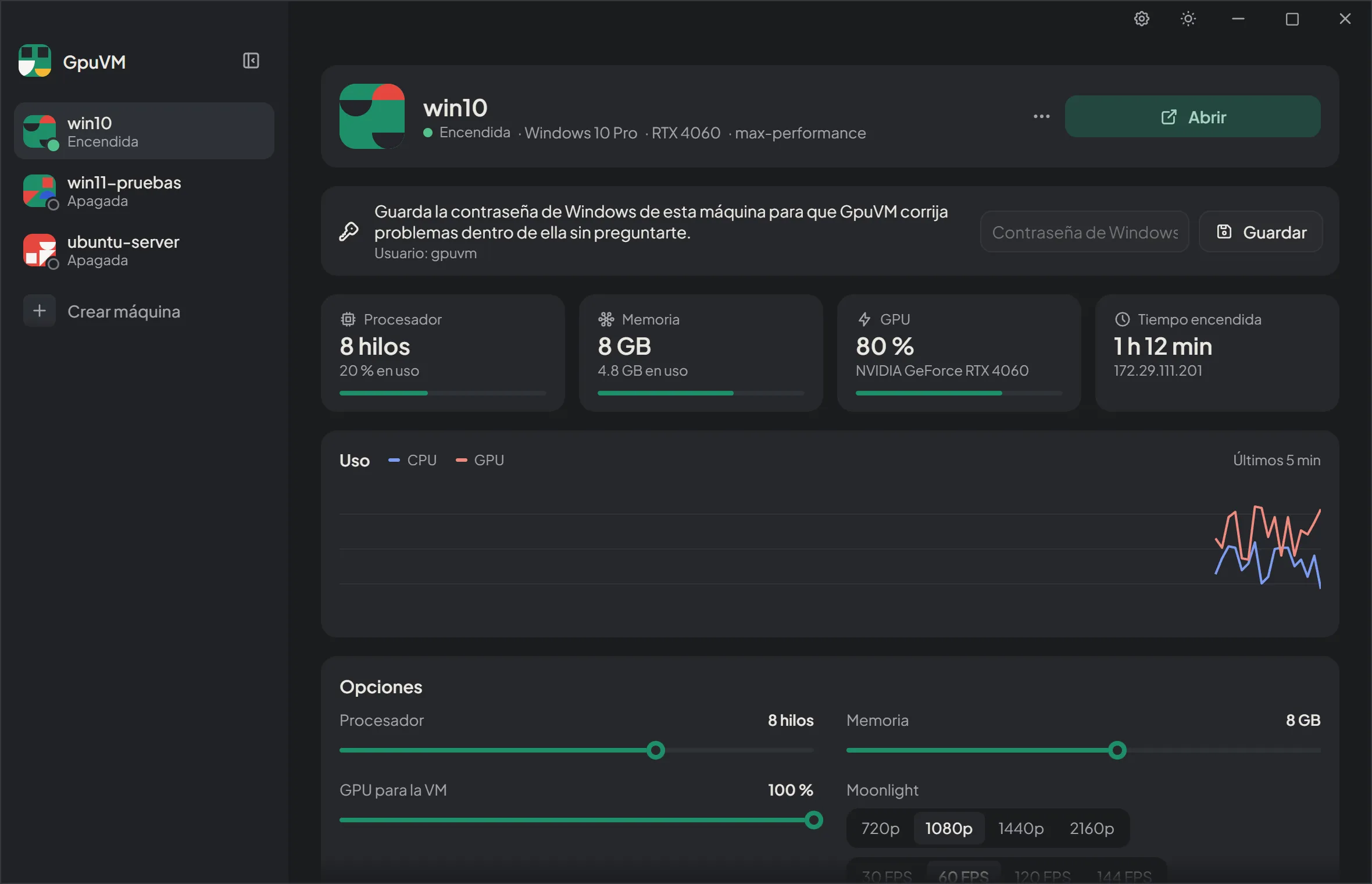Click the Guardar button

pos(1260,231)
